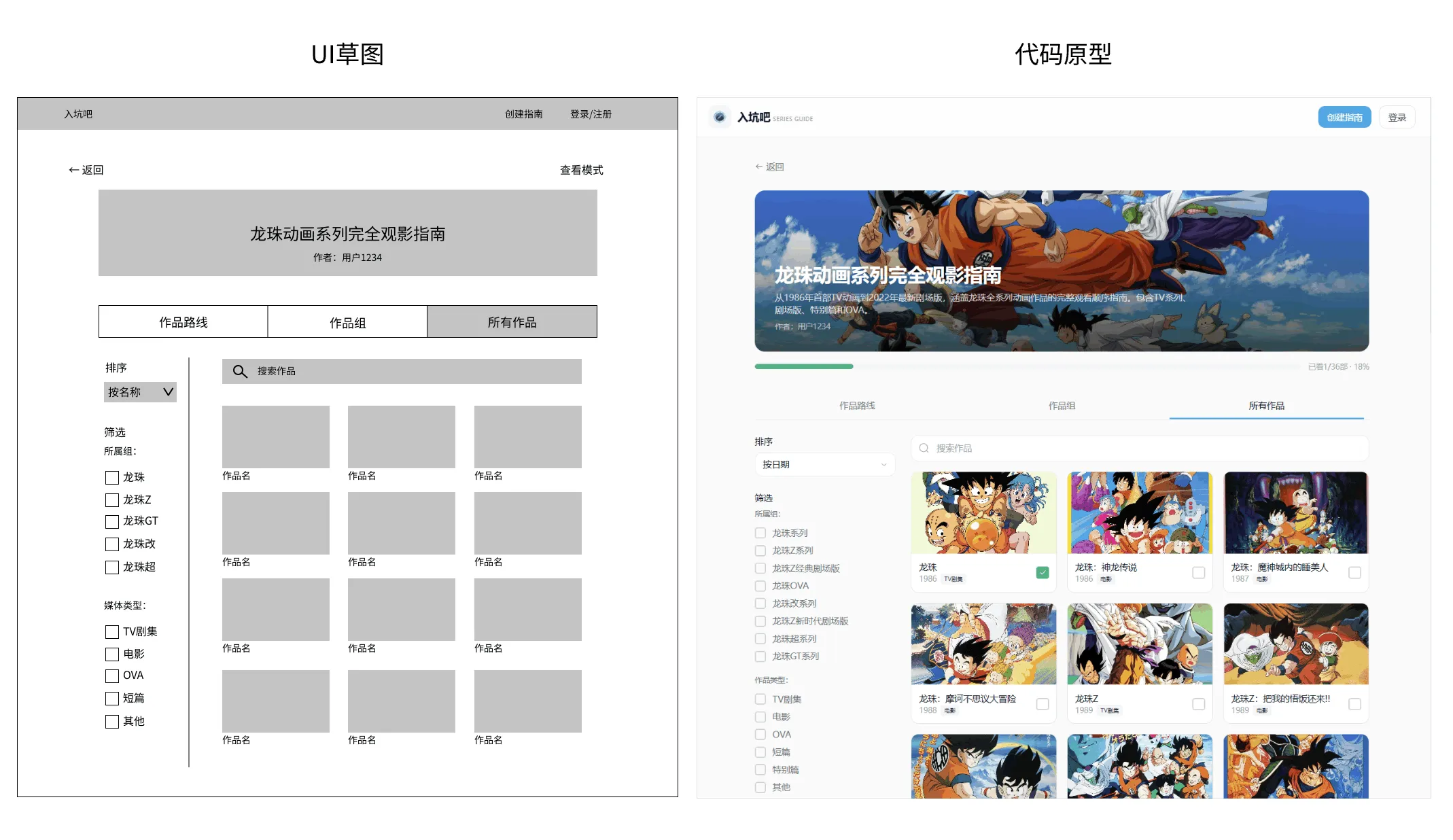
Task: Check the OVA checkbox in the sketch
Action: point(112,676)
